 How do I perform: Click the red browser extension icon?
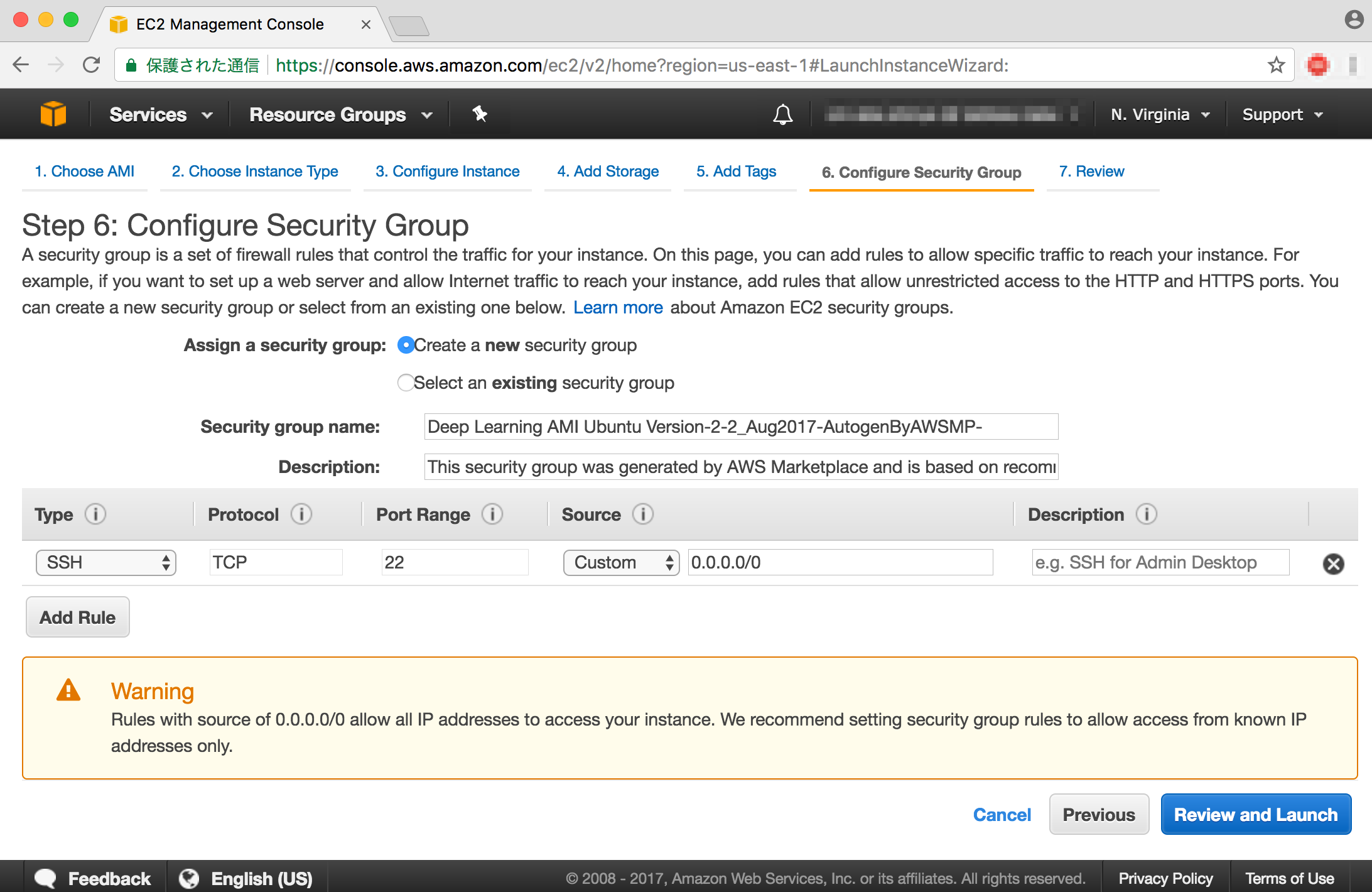point(1317,65)
